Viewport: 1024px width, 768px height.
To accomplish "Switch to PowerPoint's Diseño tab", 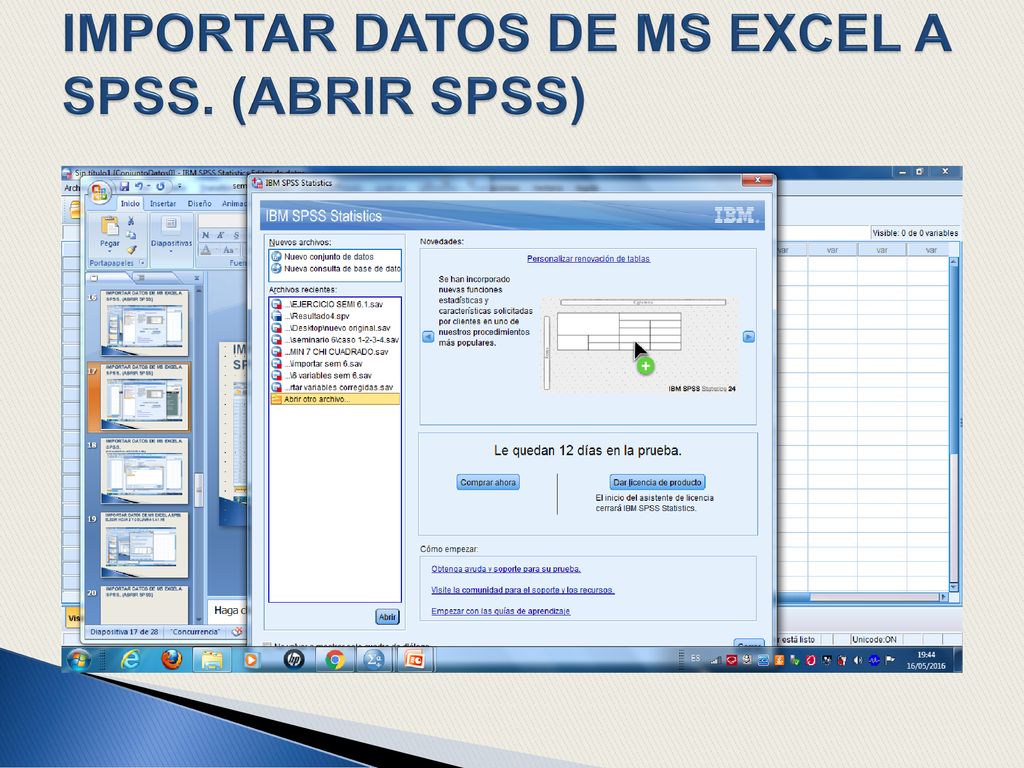I will point(199,204).
